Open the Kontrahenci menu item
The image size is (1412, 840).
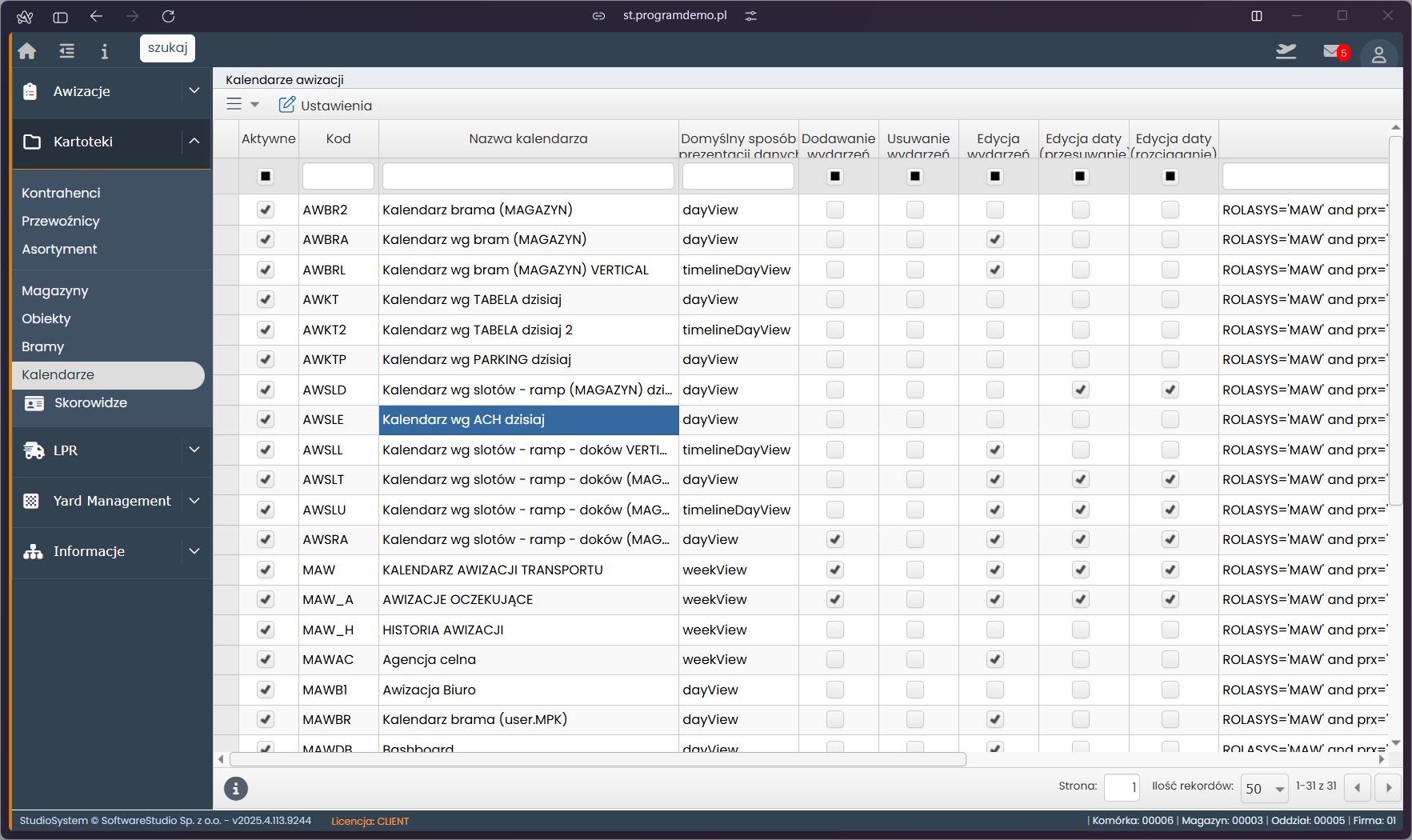coord(61,193)
